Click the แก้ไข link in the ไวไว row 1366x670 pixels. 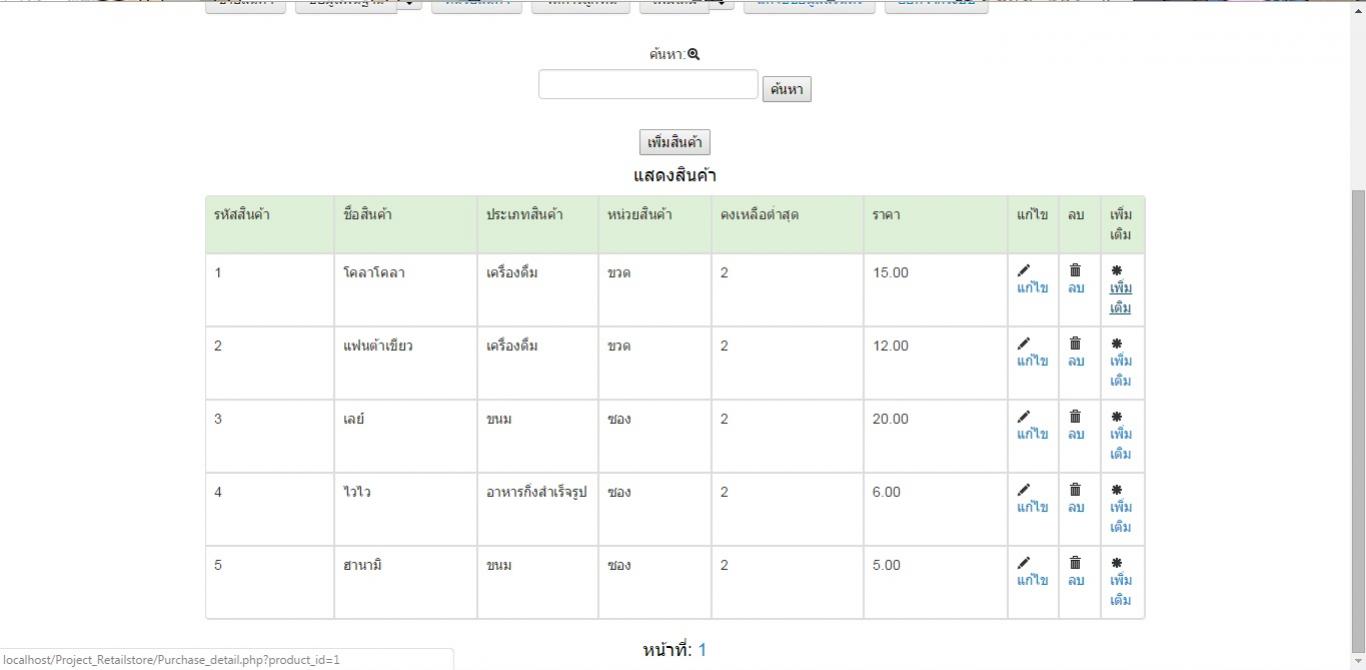click(x=1031, y=507)
